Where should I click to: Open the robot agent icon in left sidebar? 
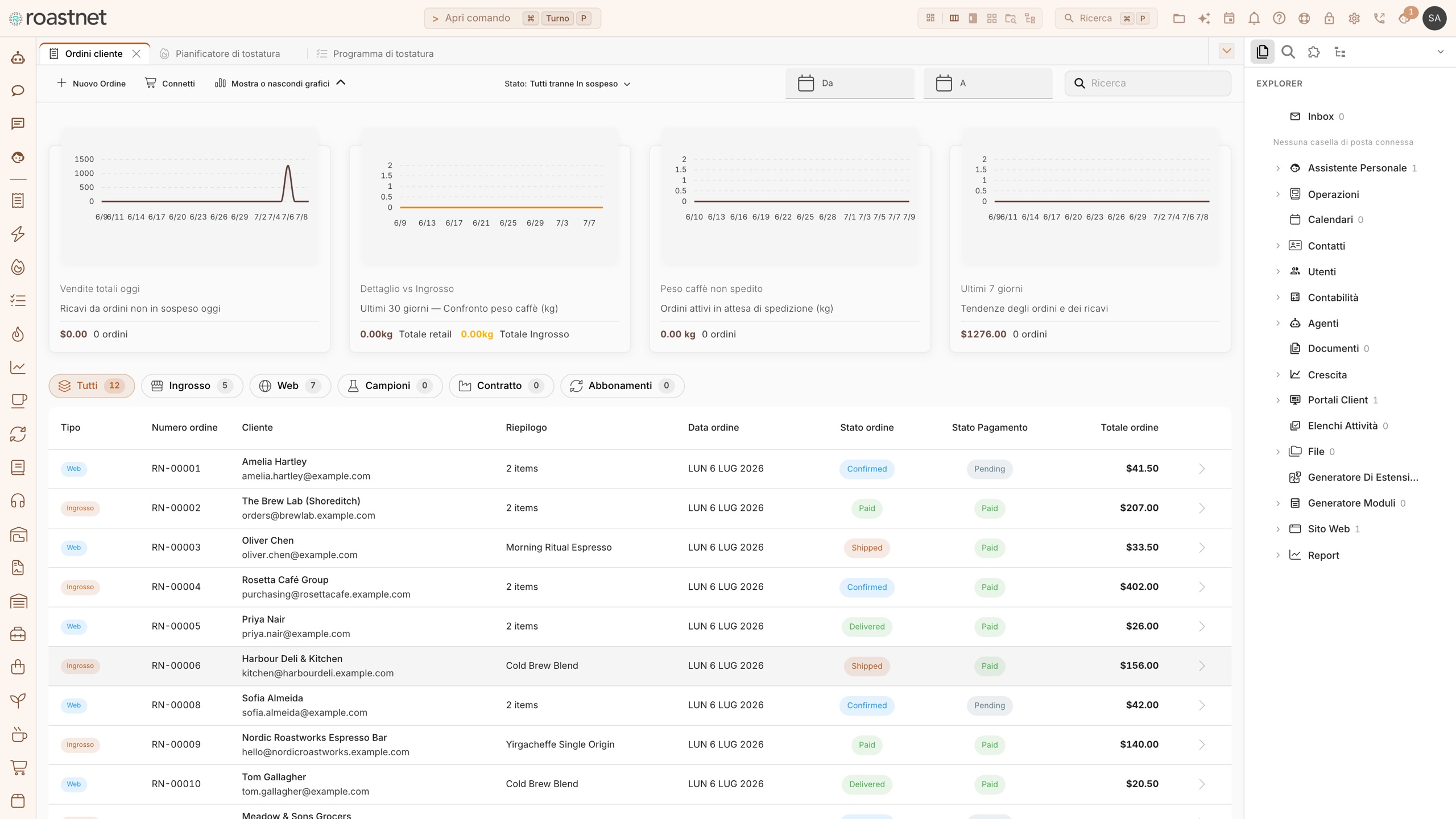18,57
